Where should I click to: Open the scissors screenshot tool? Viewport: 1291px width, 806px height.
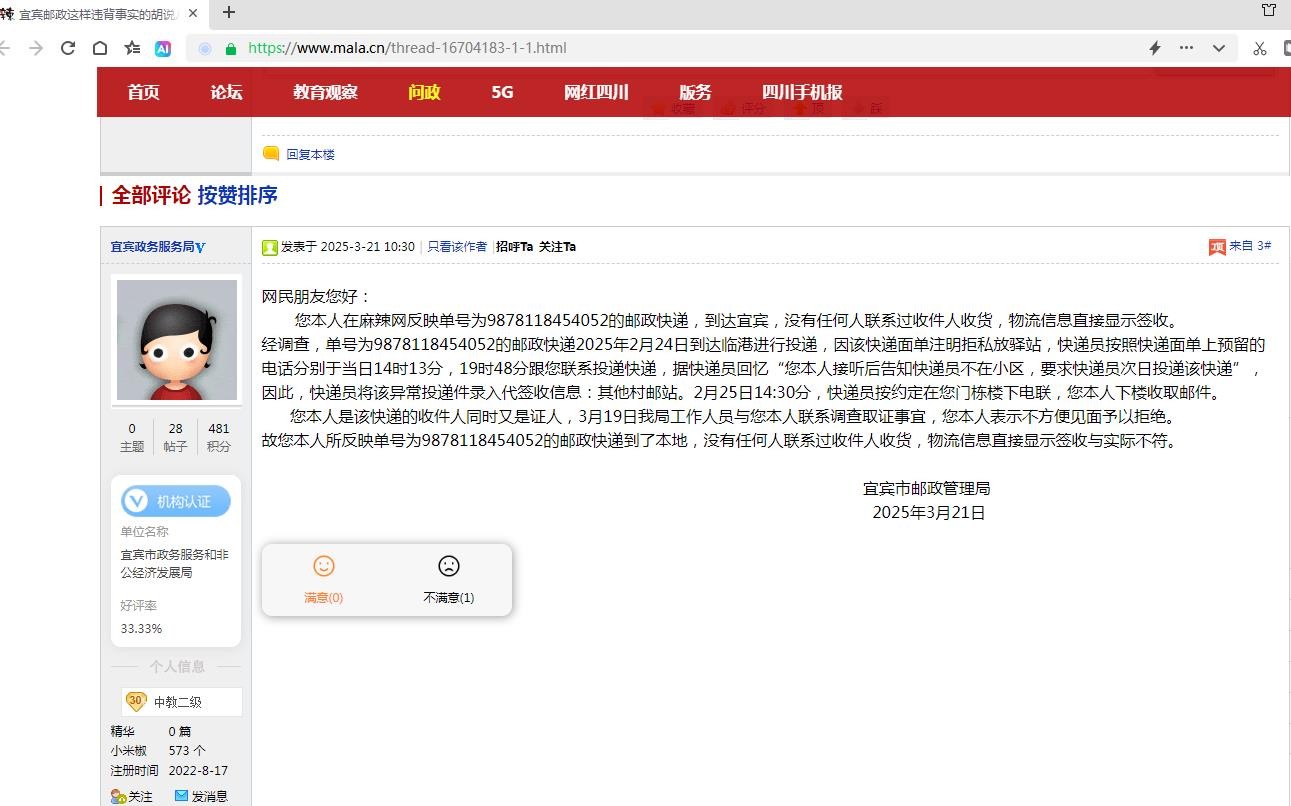(x=1259, y=48)
